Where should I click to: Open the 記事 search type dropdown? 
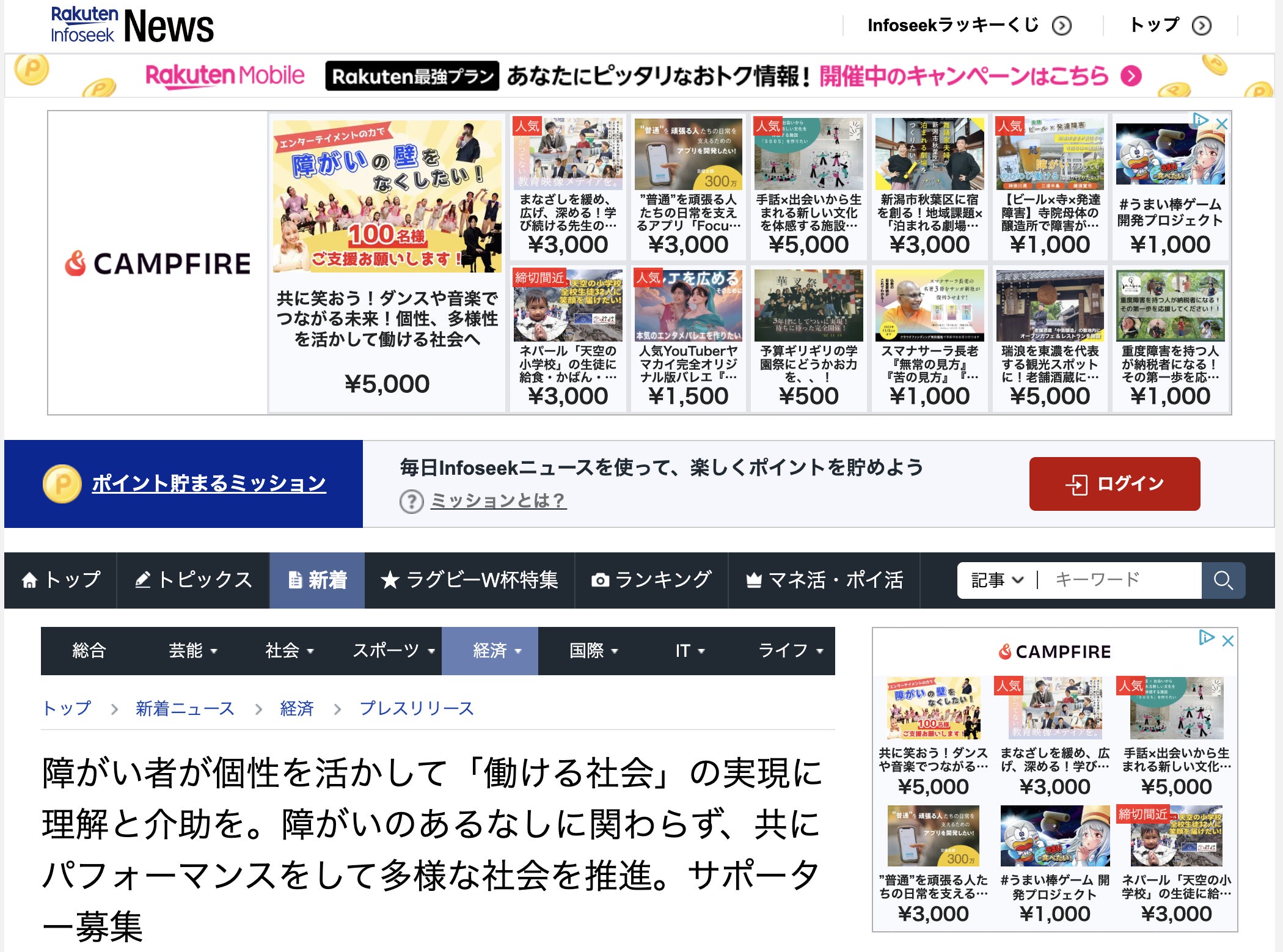pyautogui.click(x=996, y=580)
